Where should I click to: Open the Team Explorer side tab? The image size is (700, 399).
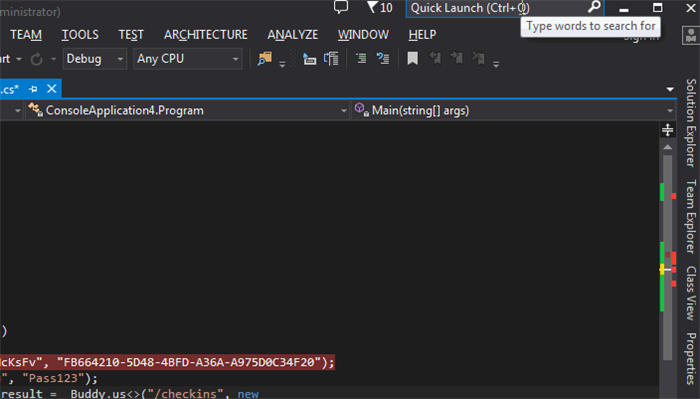coord(691,216)
